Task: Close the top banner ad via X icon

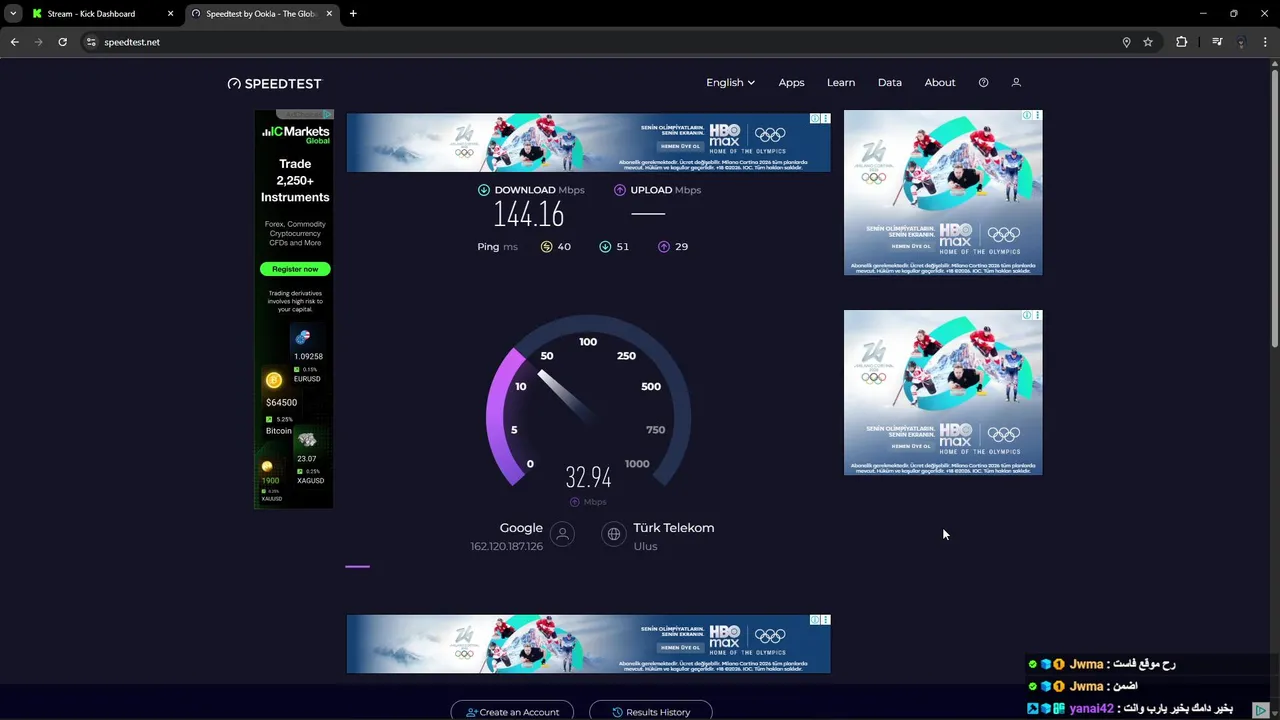Action: [x=825, y=119]
